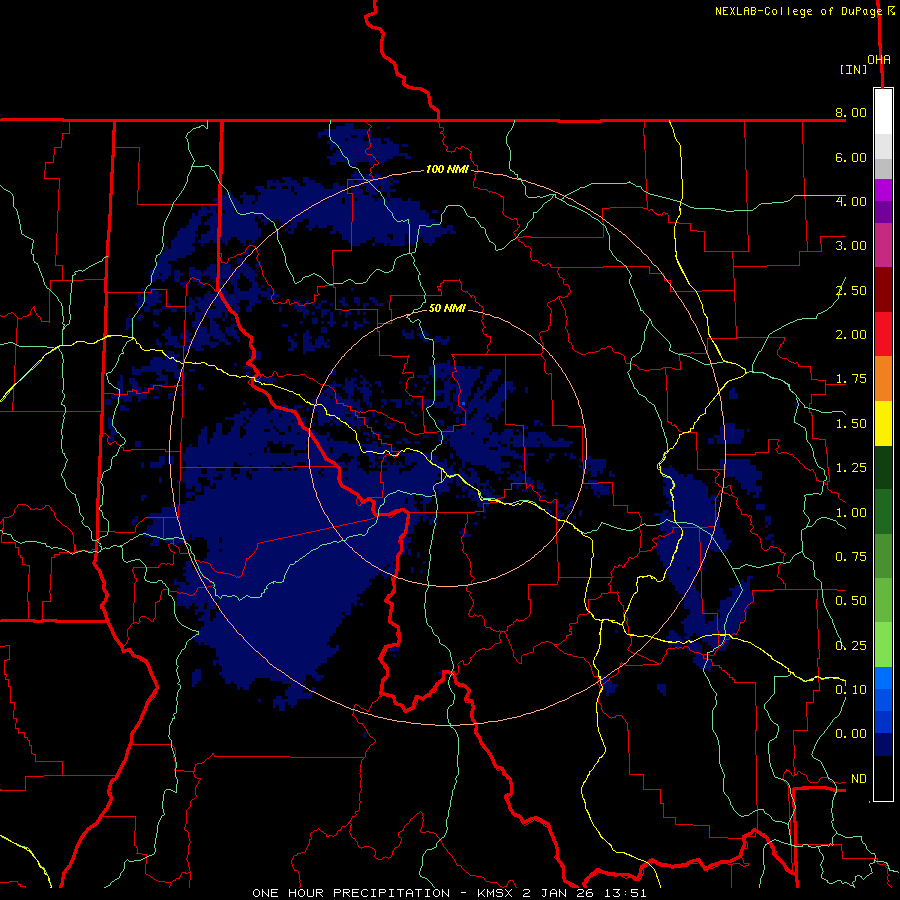Click the pink legend swatch beside 3.00

coord(883,245)
